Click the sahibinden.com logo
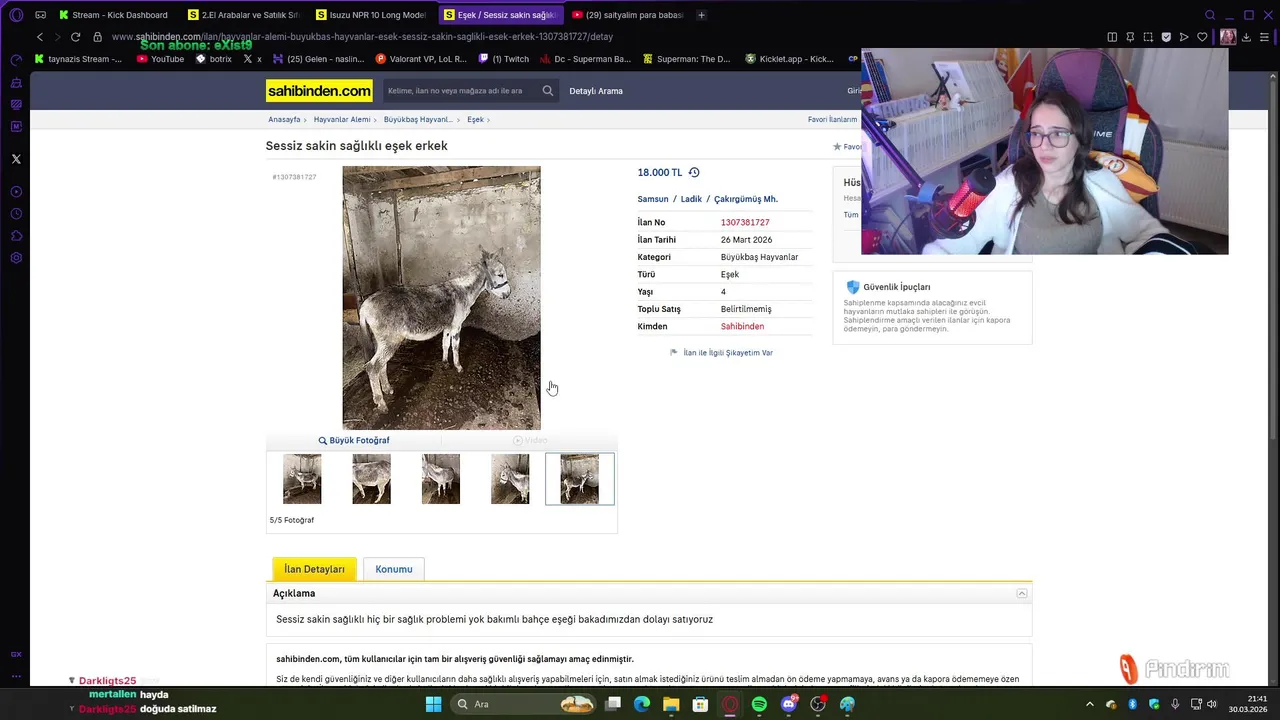The width and height of the screenshot is (1280, 720). click(319, 91)
